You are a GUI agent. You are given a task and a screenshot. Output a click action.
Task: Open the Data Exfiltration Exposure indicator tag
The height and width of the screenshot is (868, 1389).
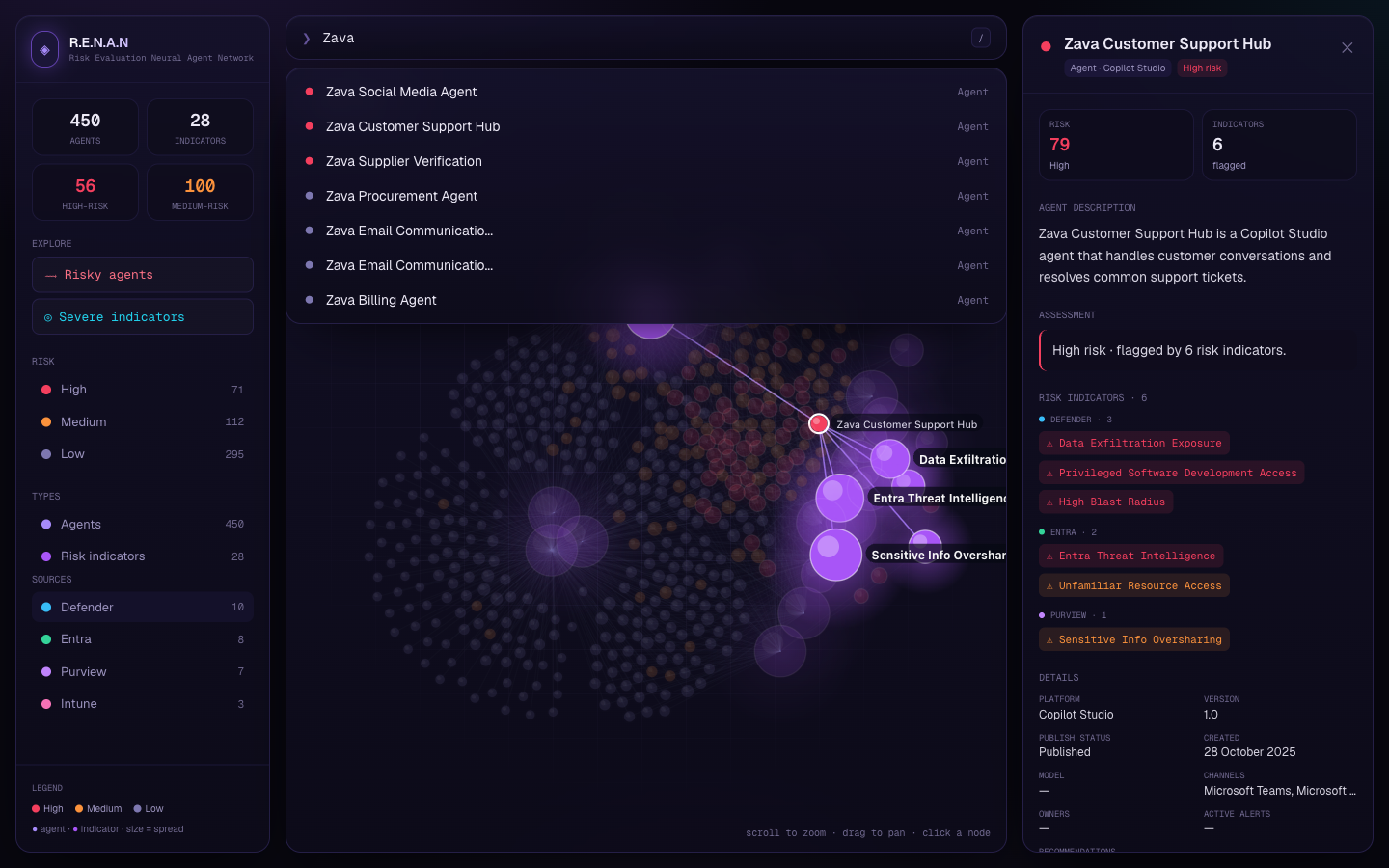pos(1134,444)
